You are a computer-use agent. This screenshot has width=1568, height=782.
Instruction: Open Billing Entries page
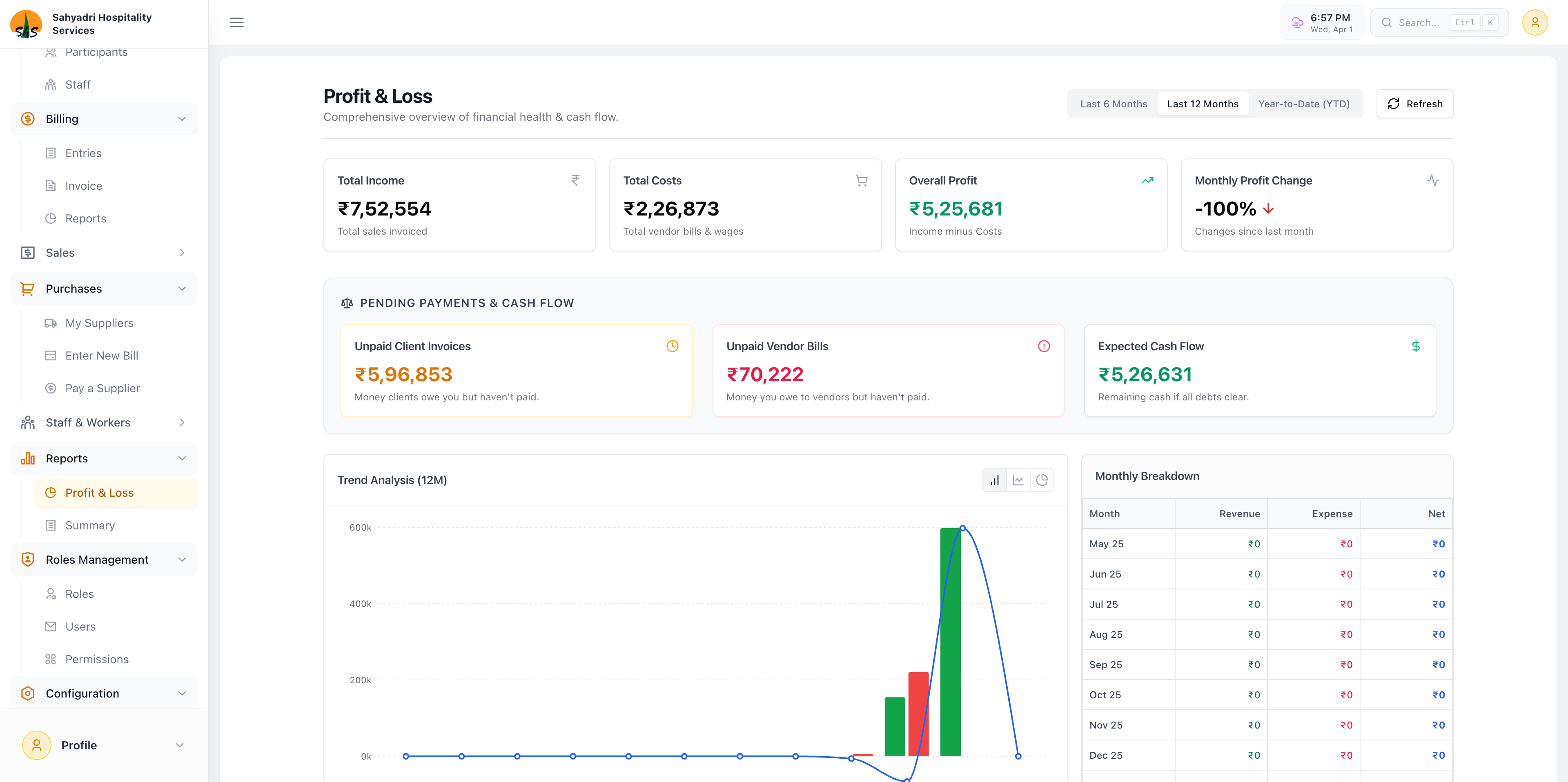(116, 153)
